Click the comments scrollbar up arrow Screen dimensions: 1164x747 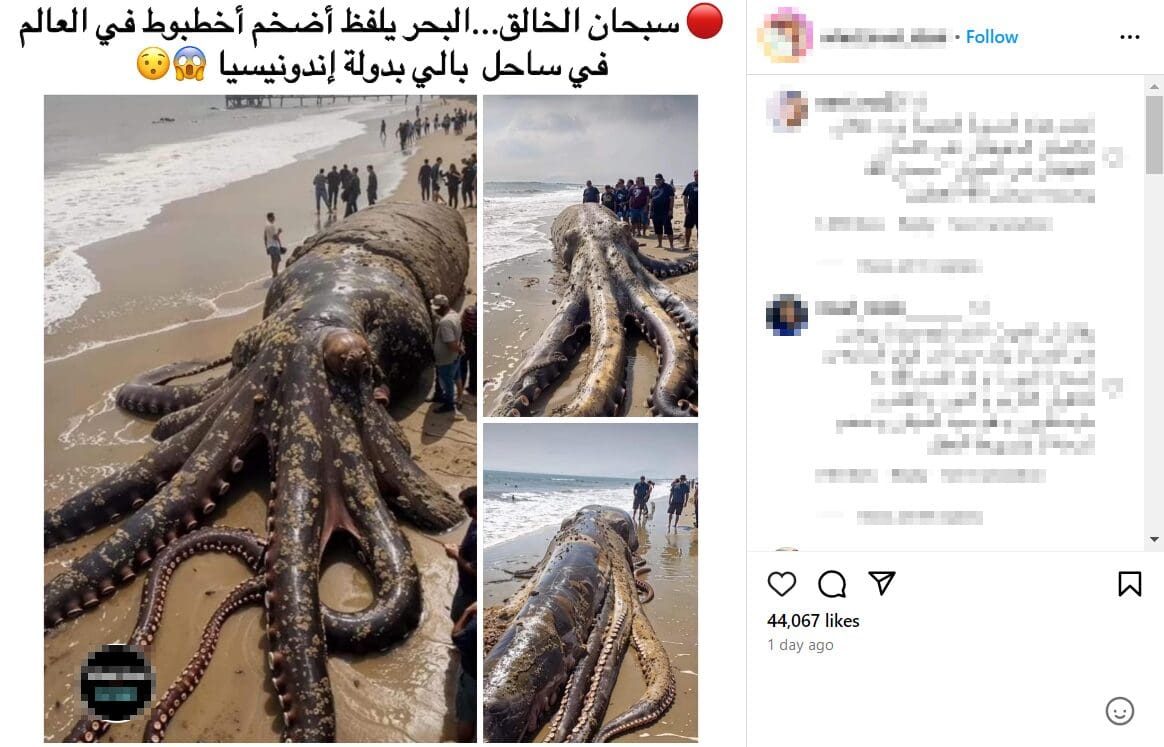1154,87
